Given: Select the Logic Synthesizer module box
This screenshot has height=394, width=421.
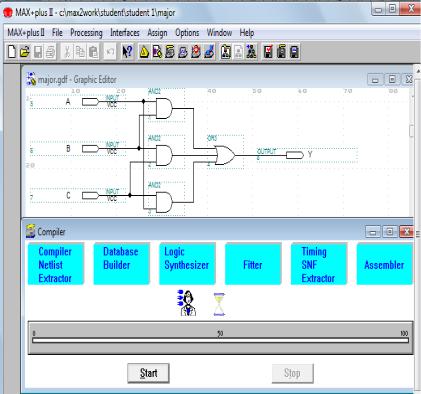Looking at the screenshot, I should [x=187, y=264].
